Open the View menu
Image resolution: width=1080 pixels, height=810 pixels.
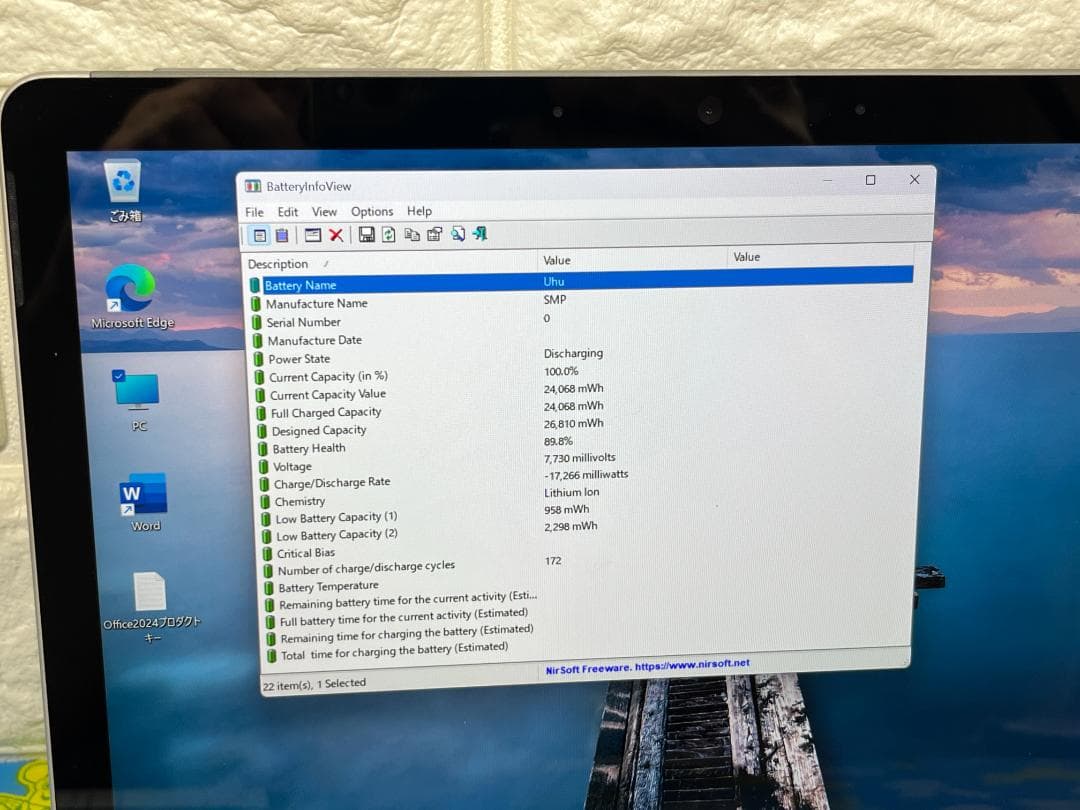pos(324,212)
